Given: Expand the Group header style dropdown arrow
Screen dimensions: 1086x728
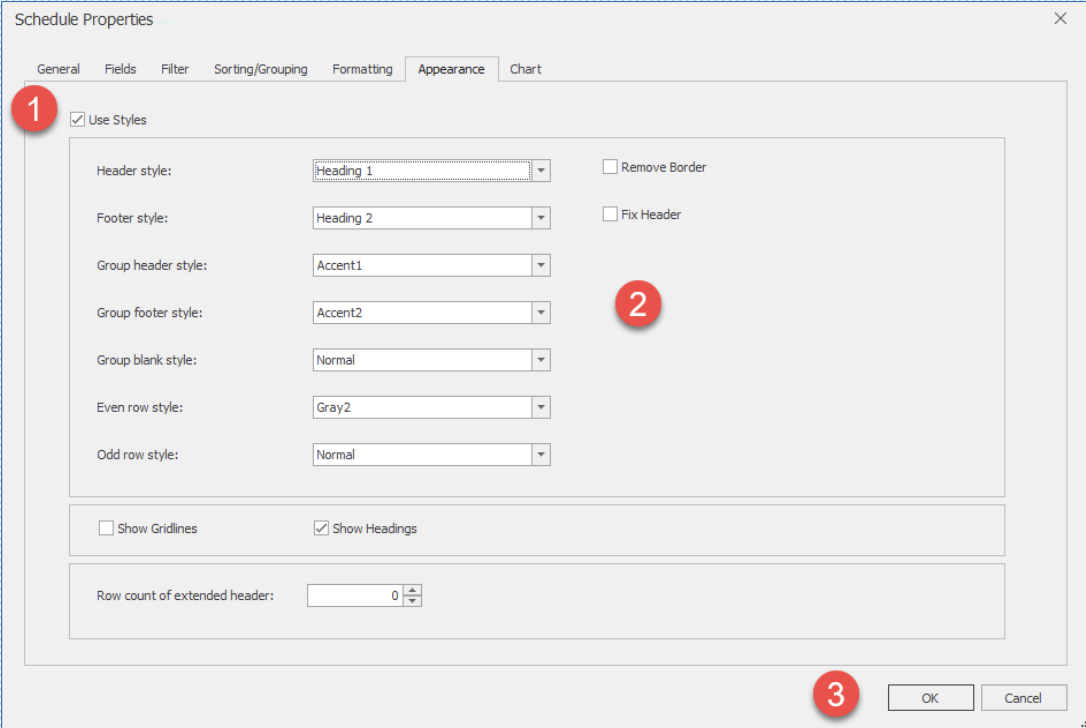Looking at the screenshot, I should [x=541, y=265].
